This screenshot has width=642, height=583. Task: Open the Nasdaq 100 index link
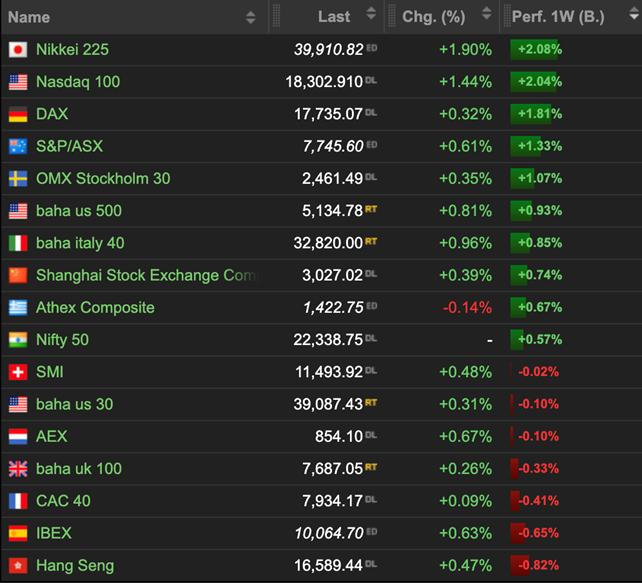78,82
